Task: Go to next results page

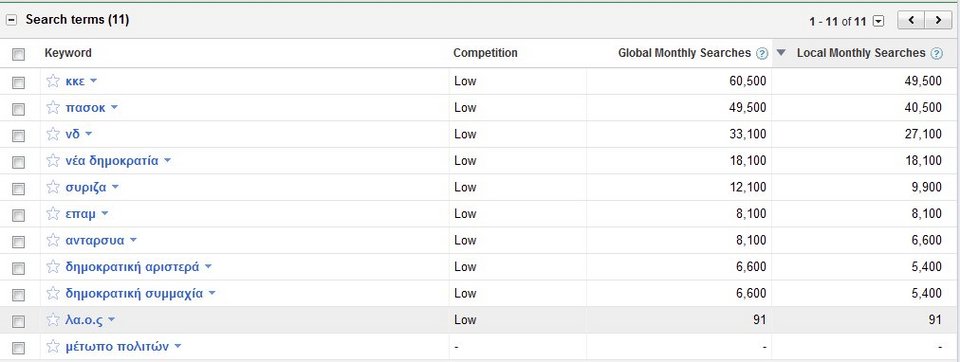Action: pos(938,20)
